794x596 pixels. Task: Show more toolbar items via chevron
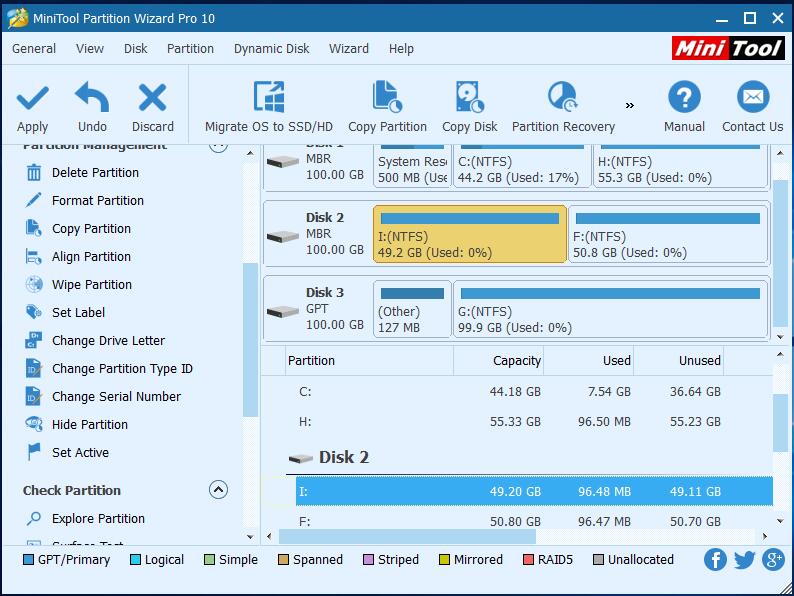coord(629,105)
